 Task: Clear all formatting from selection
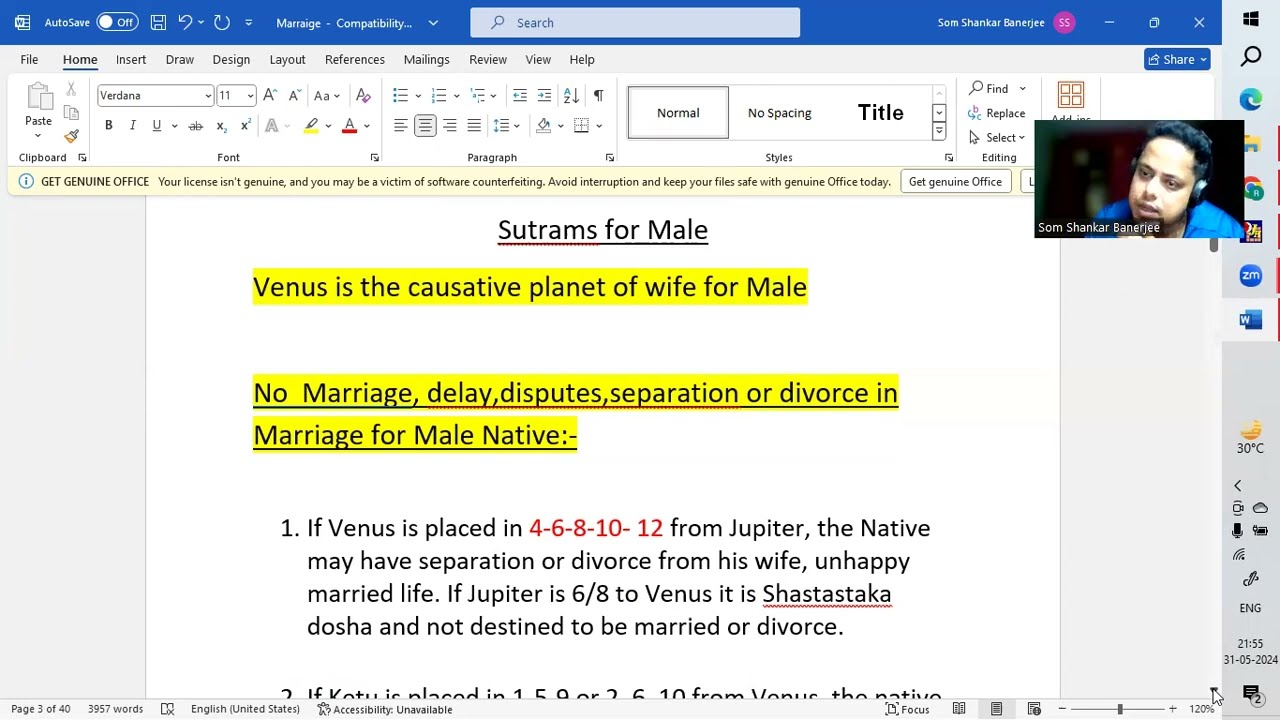363,95
